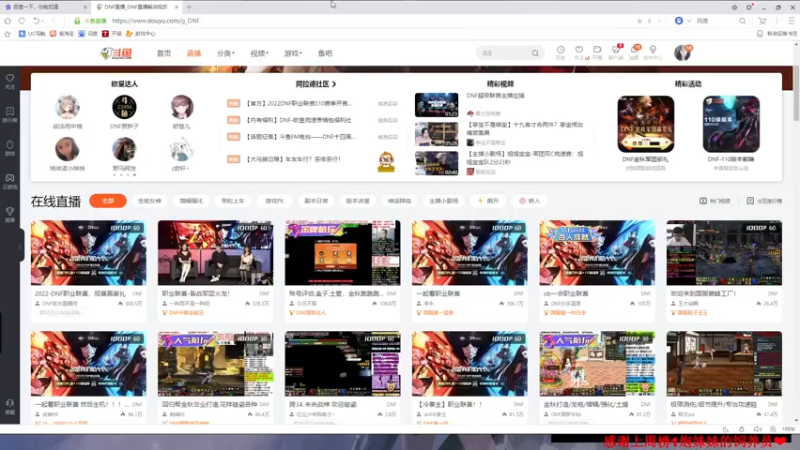This screenshot has width=800, height=450.
Task: Expand the collapsed left sidebar handle
Action: [x=21, y=245]
